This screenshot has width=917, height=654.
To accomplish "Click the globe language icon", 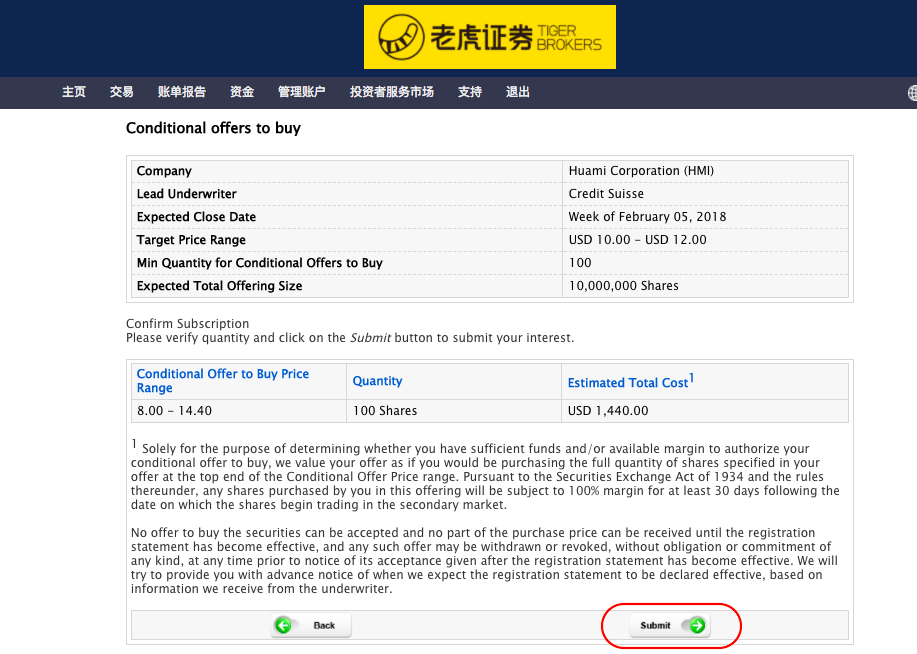I will (x=912, y=92).
